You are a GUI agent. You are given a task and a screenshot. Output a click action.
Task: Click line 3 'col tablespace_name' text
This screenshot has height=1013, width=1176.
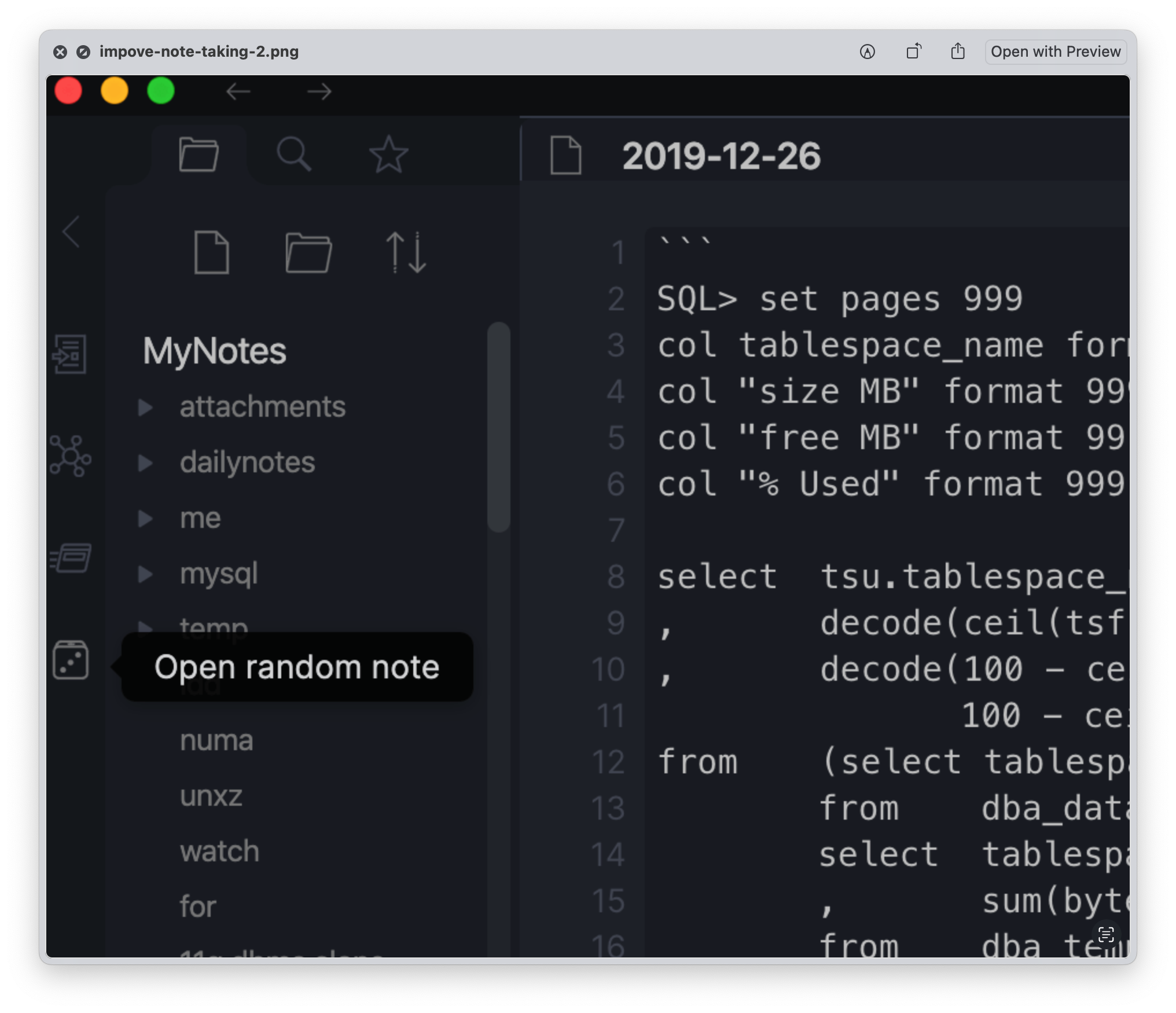(x=850, y=346)
